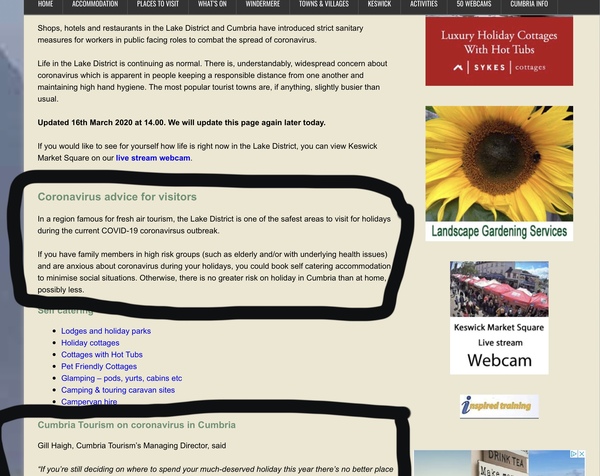
Task: Open the Inspired Training logo ad
Action: coord(499,405)
